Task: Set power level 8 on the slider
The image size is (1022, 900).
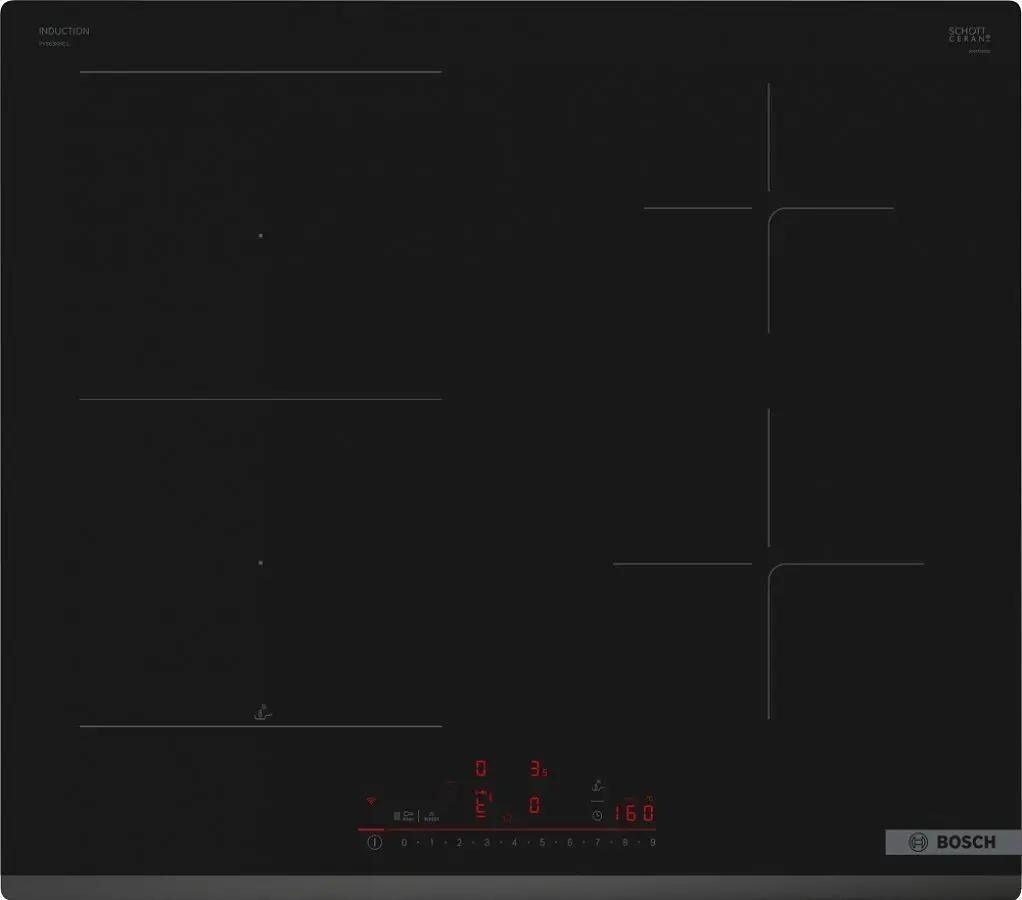Action: coord(624,843)
